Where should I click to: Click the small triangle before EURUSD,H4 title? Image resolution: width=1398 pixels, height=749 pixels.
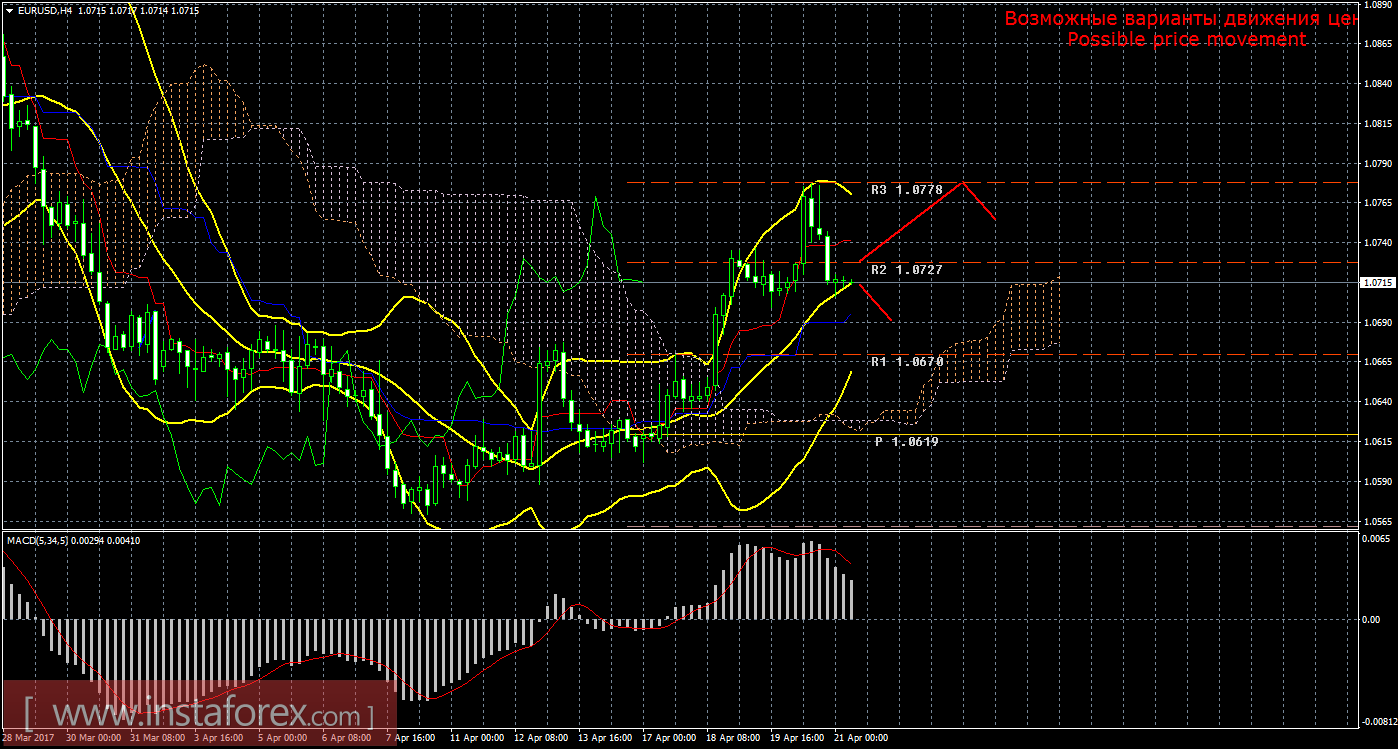[9, 10]
